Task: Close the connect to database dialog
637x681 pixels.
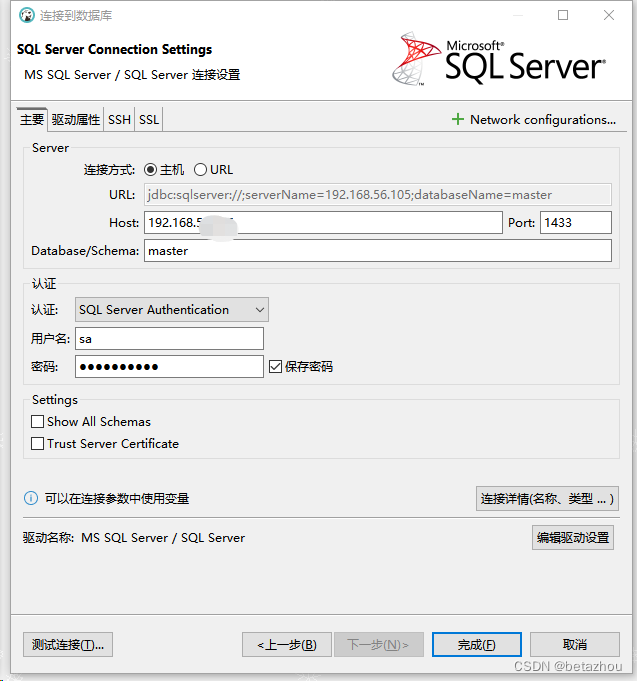Action: point(609,15)
